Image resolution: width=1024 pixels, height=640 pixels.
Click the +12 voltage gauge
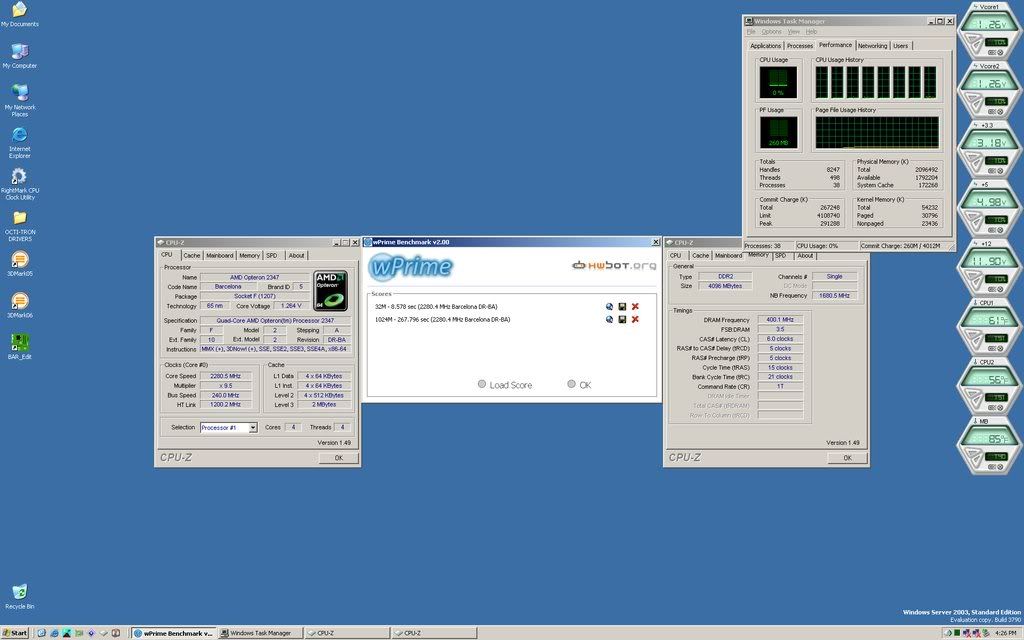click(989, 267)
